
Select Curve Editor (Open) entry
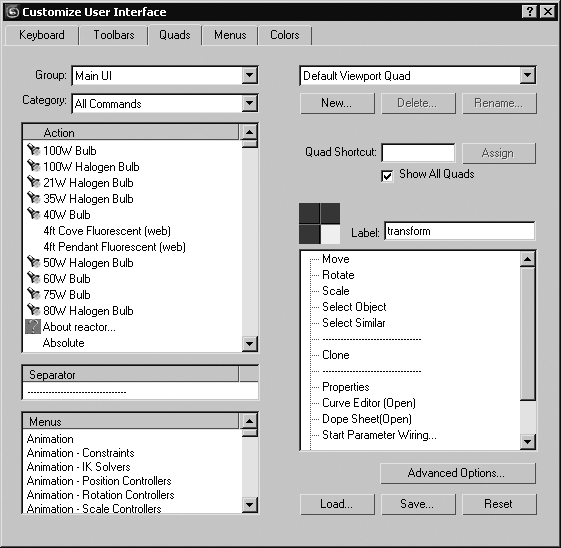[369, 403]
